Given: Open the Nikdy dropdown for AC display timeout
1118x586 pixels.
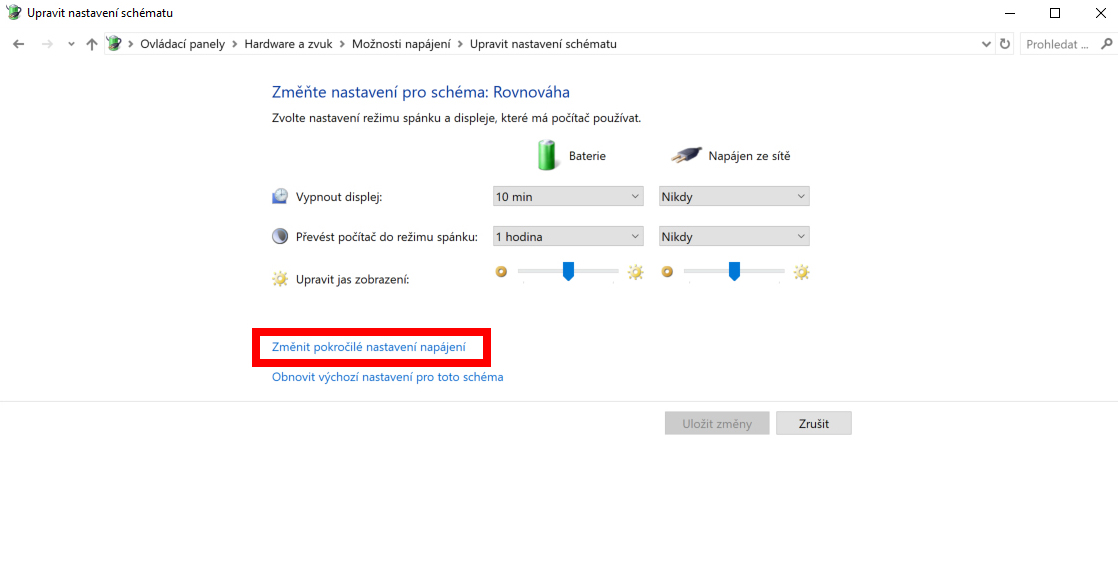Looking at the screenshot, I should 733,196.
